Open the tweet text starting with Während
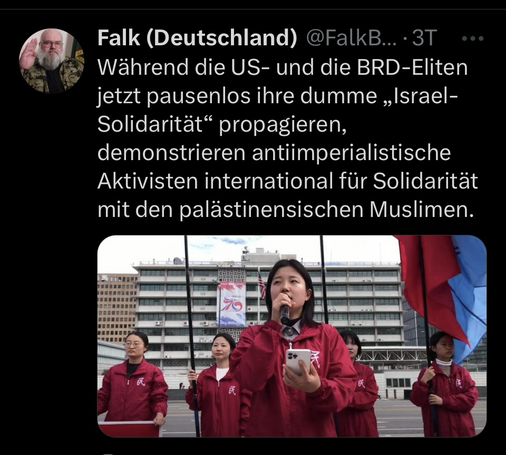506x455 pixels. [287, 138]
